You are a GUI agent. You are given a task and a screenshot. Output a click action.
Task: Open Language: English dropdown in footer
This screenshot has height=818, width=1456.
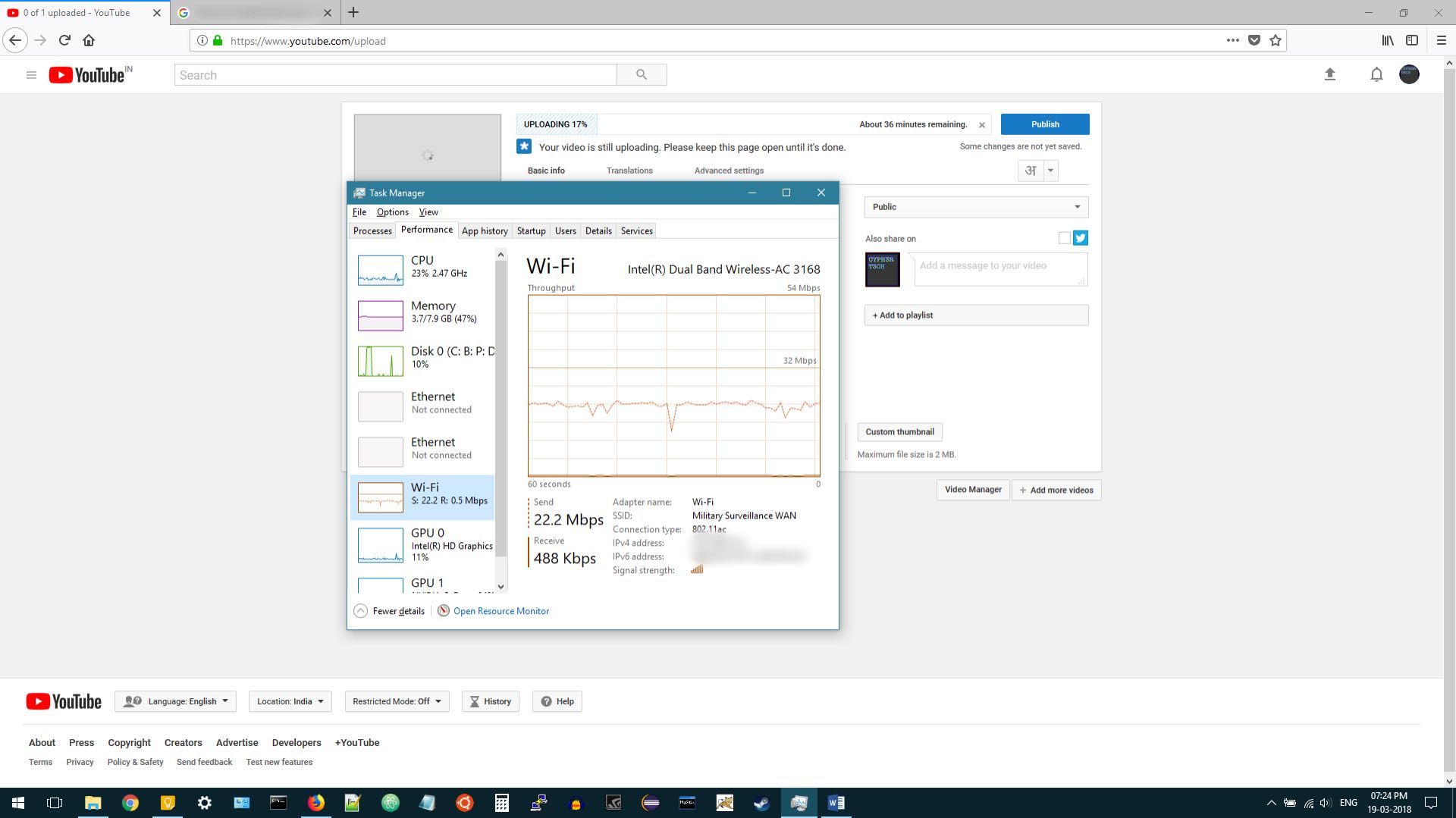[176, 701]
